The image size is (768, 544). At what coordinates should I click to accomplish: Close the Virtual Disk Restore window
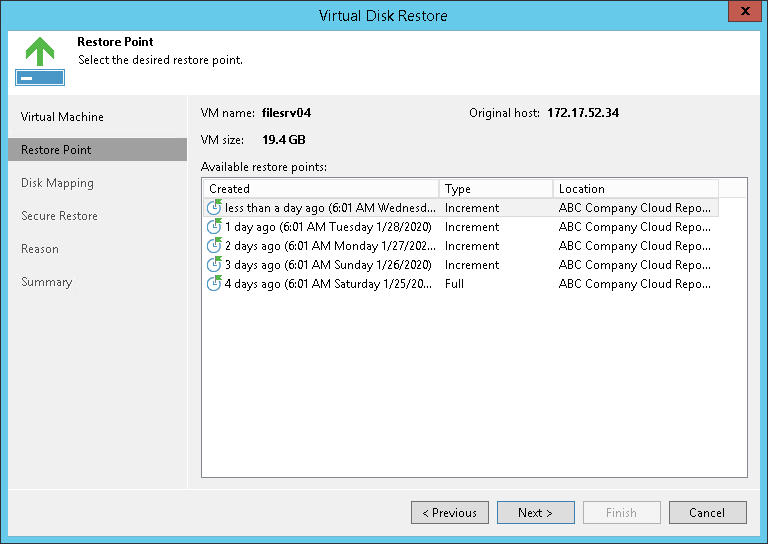tap(740, 14)
